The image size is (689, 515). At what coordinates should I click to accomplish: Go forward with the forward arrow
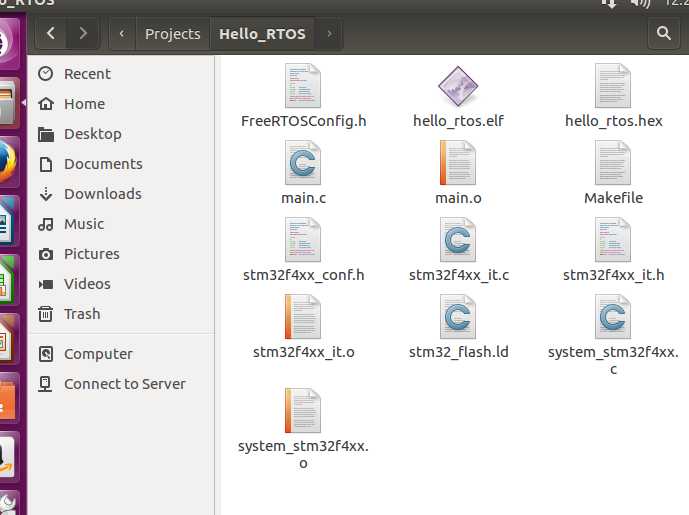83,34
